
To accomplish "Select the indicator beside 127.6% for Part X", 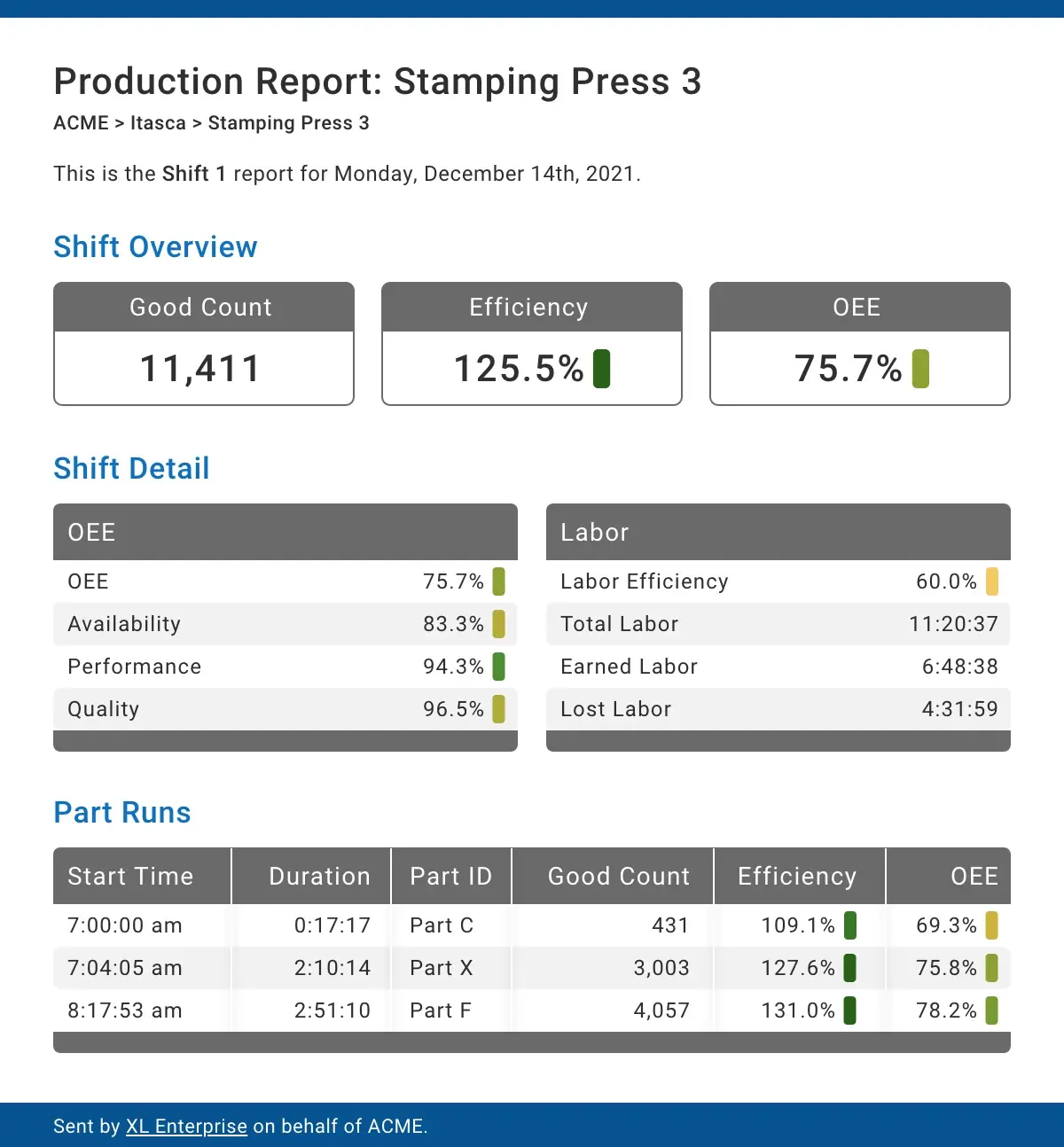I will (849, 968).
